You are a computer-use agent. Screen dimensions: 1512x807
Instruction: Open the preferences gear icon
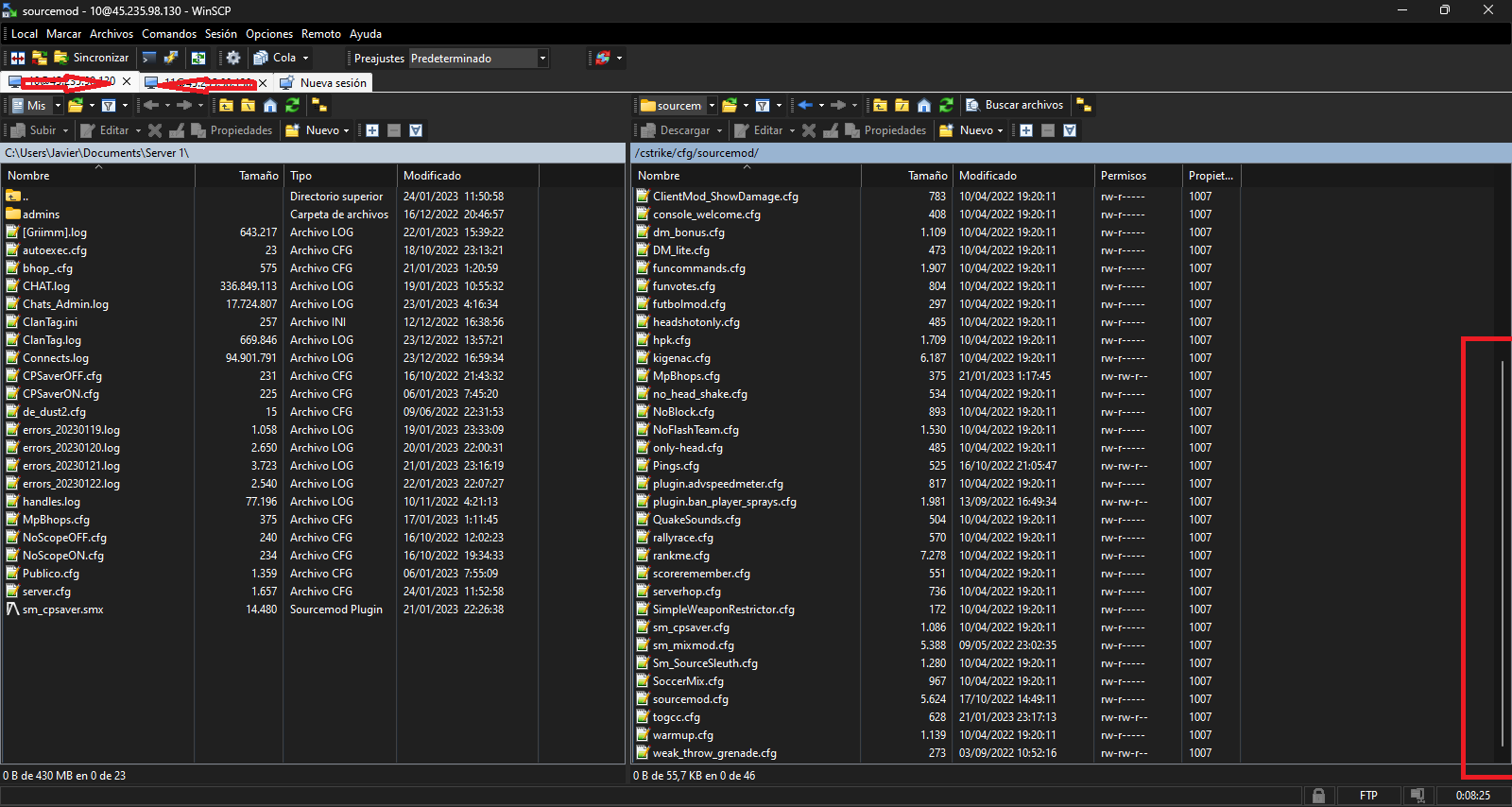233,58
